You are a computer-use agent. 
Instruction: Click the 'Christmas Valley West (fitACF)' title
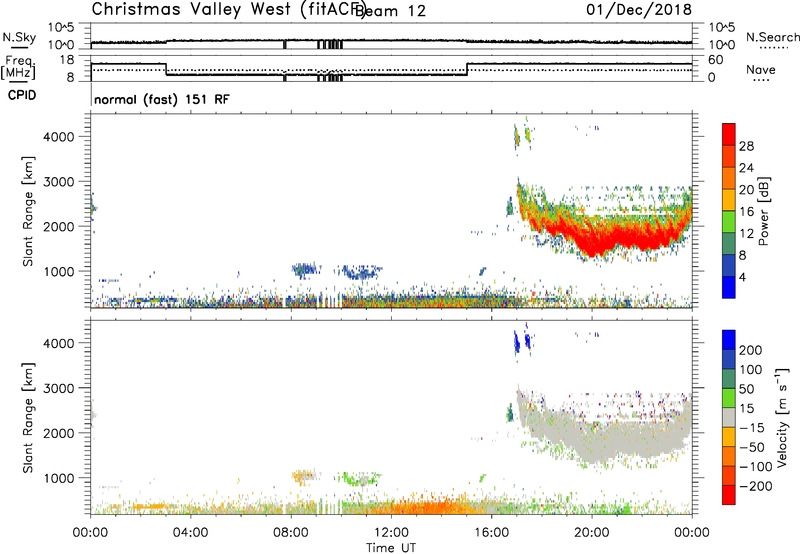tap(228, 9)
